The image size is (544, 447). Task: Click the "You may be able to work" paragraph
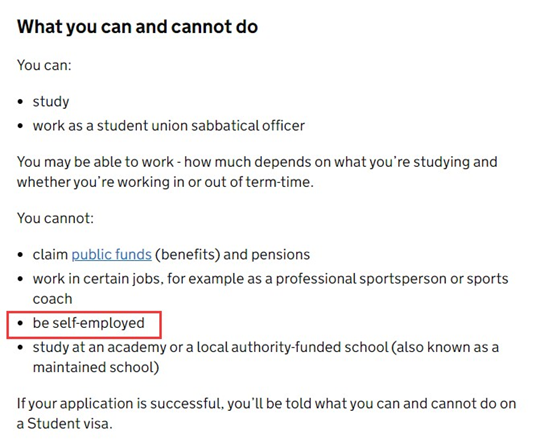[x=257, y=172]
